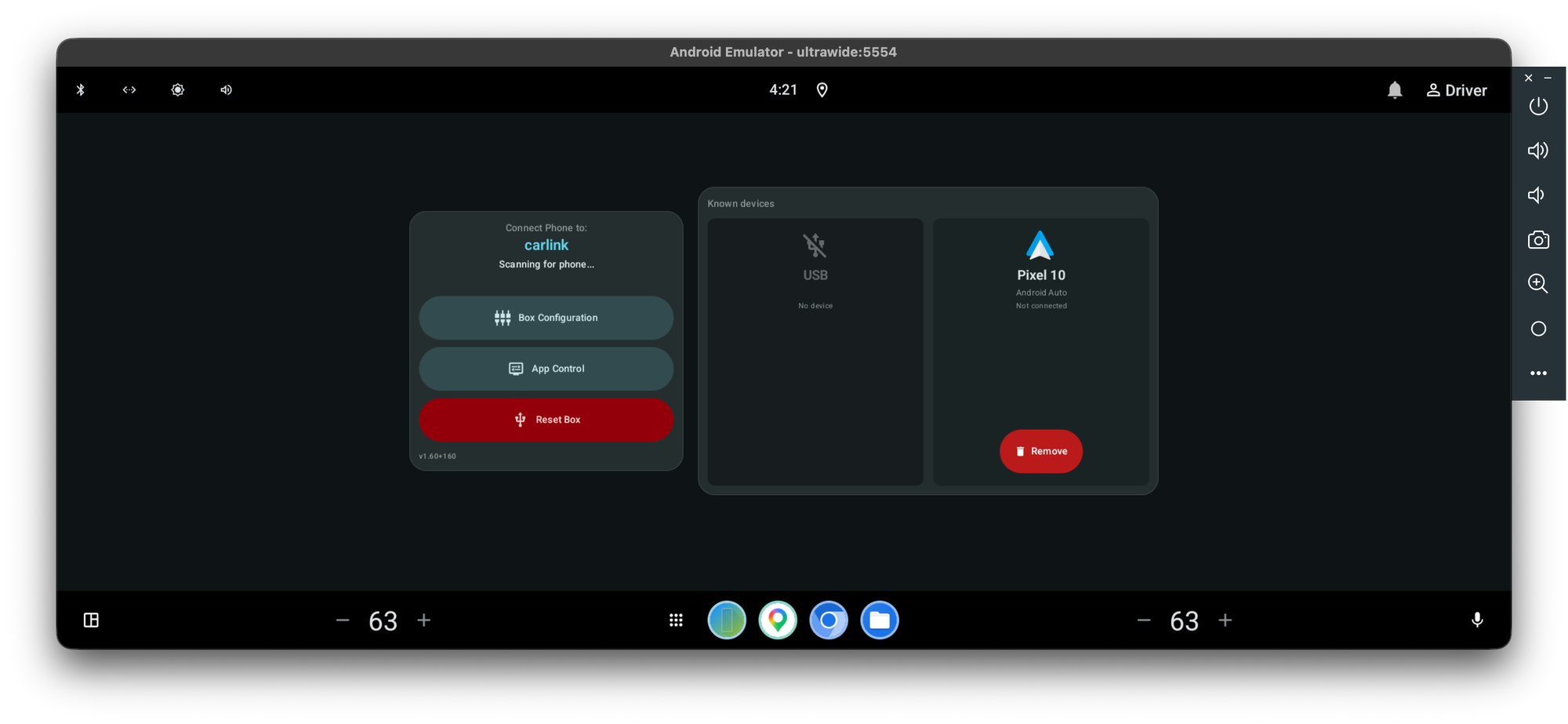
Task: Open the Driver user profile
Action: pos(1457,90)
